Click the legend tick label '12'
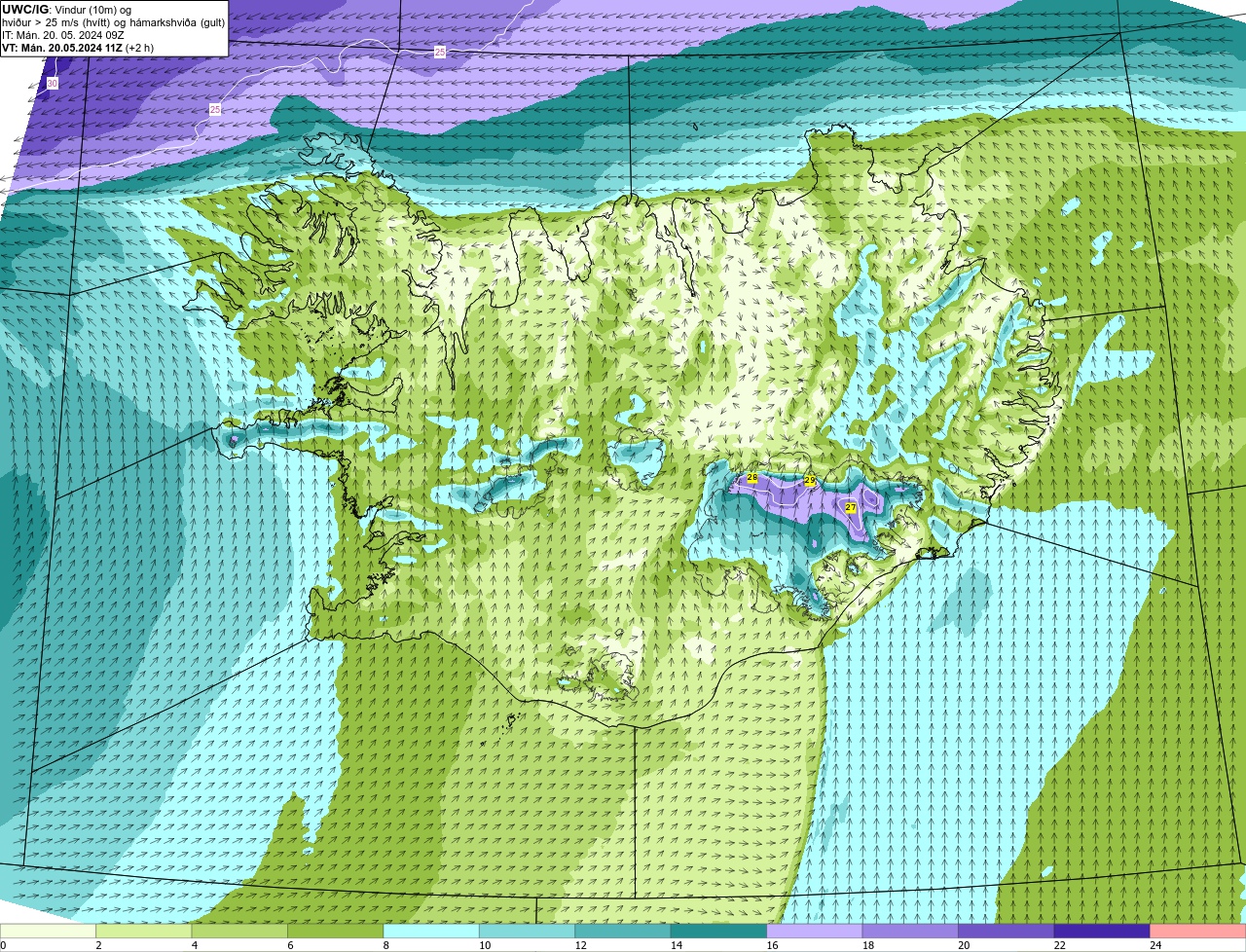The width and height of the screenshot is (1246, 952). pyautogui.click(x=580, y=945)
